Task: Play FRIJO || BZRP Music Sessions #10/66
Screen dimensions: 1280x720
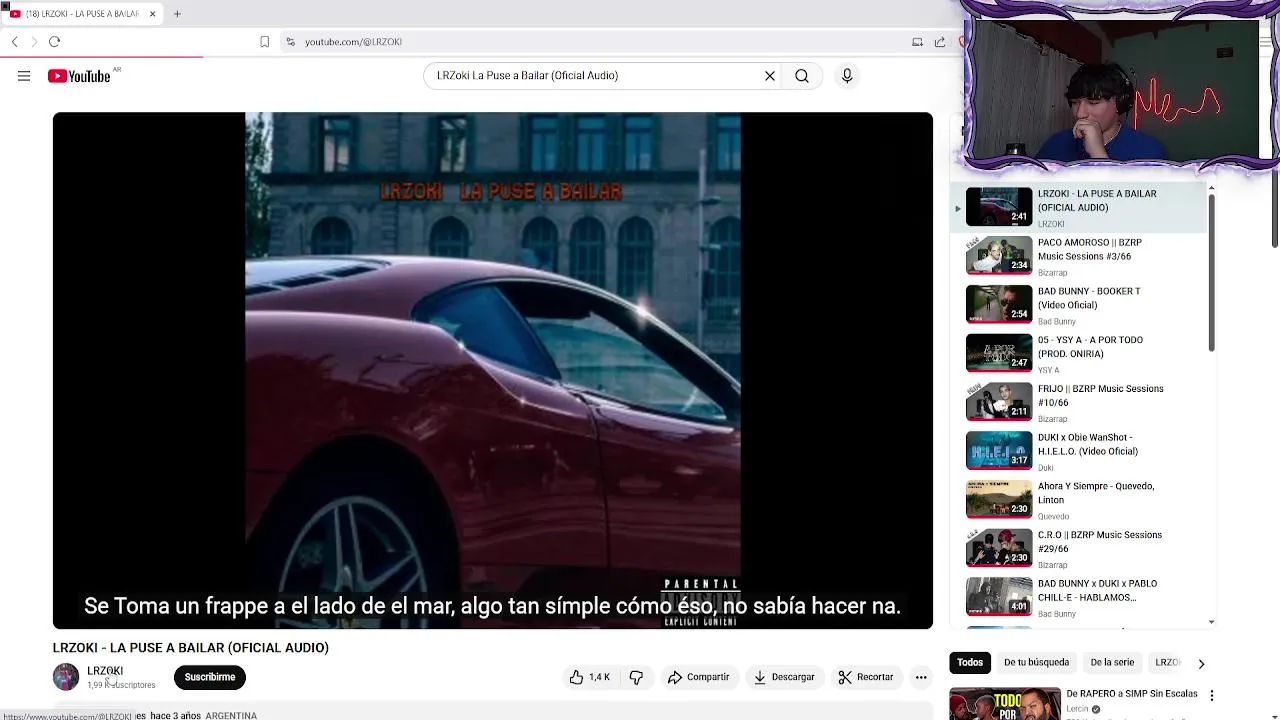Action: pos(1078,403)
